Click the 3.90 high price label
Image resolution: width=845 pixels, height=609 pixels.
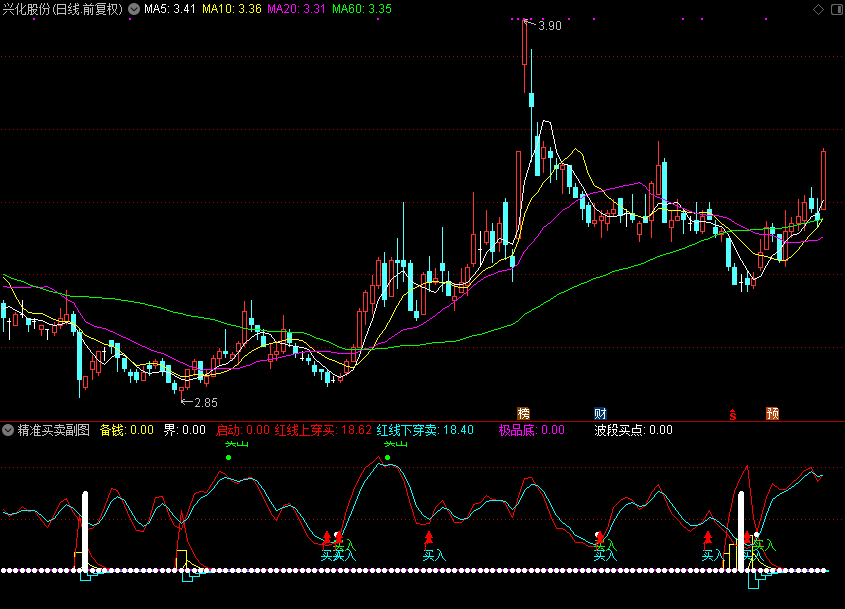click(x=549, y=25)
